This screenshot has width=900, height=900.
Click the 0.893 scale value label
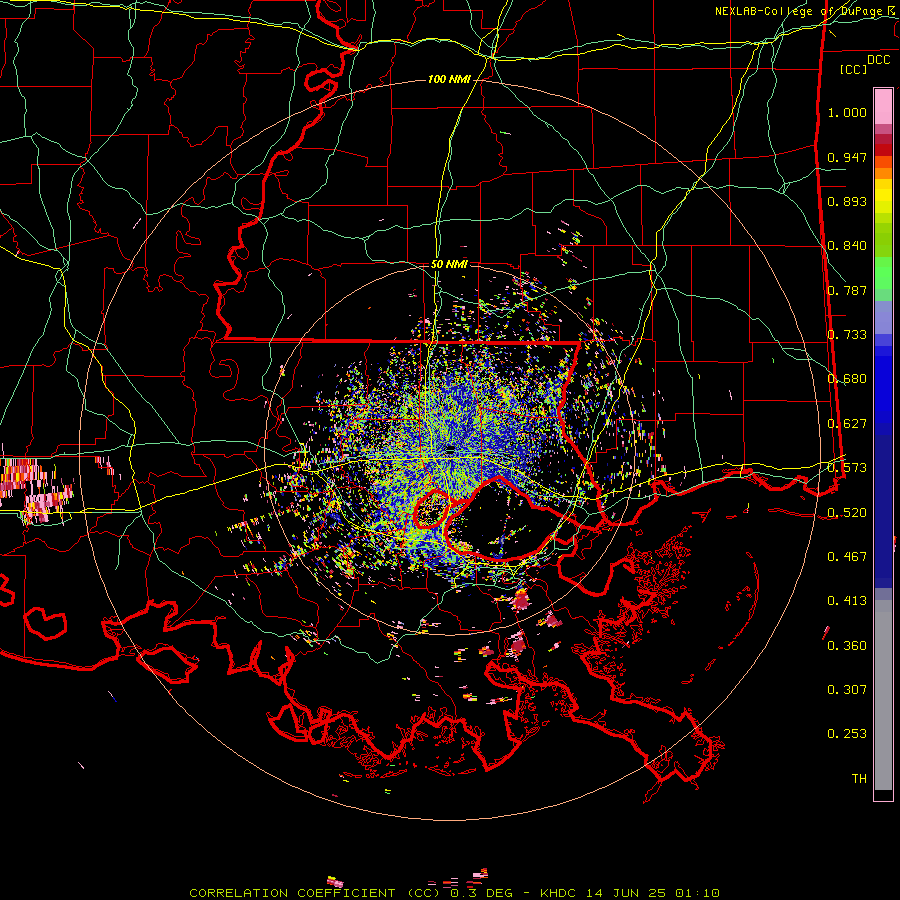(x=847, y=201)
